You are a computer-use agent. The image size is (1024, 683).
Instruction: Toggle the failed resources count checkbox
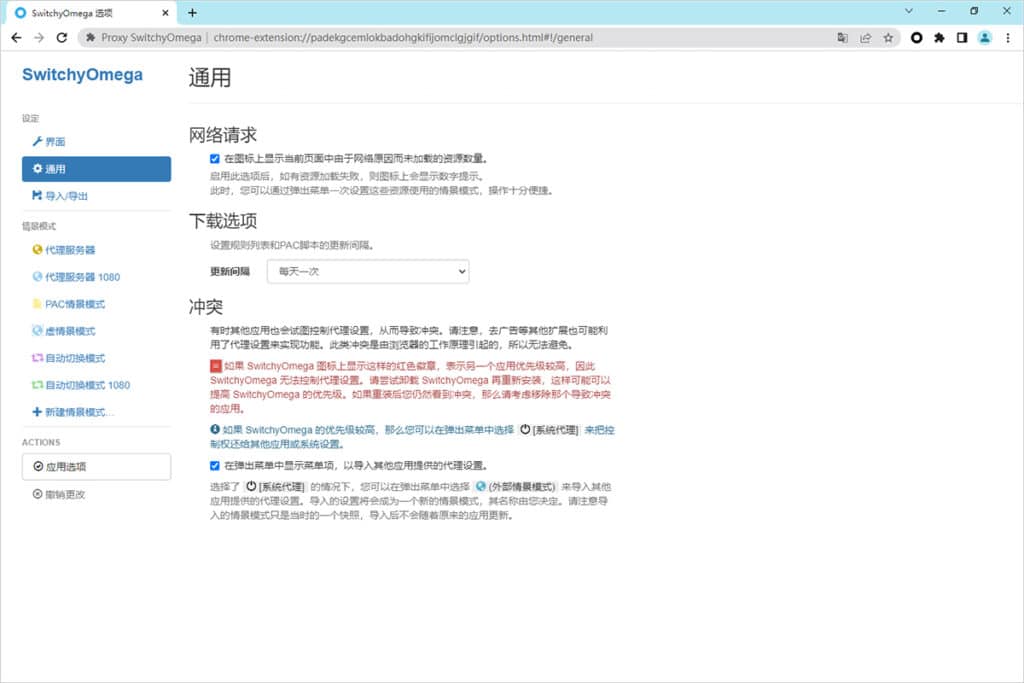click(x=214, y=159)
